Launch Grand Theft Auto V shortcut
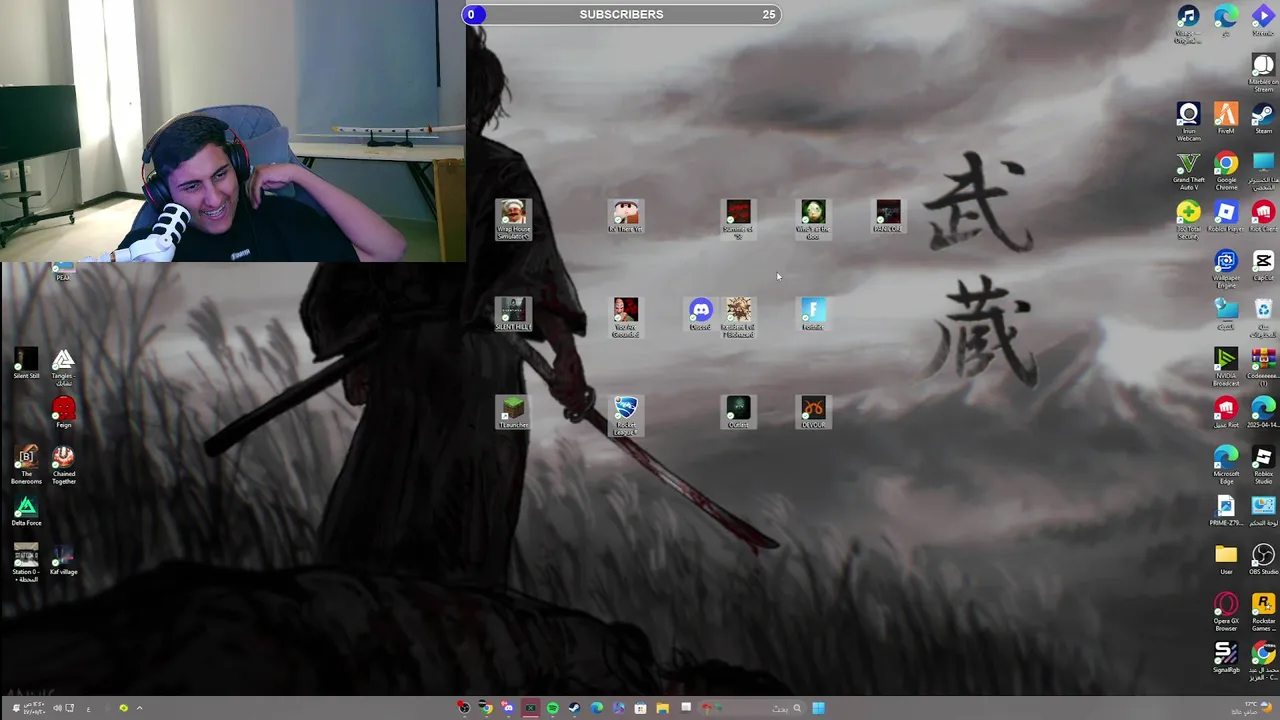This screenshot has height=720, width=1280. pos(1188,170)
